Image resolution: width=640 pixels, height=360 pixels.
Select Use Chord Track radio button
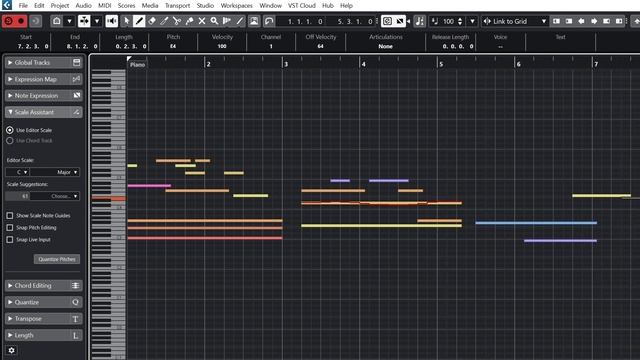[x=10, y=140]
